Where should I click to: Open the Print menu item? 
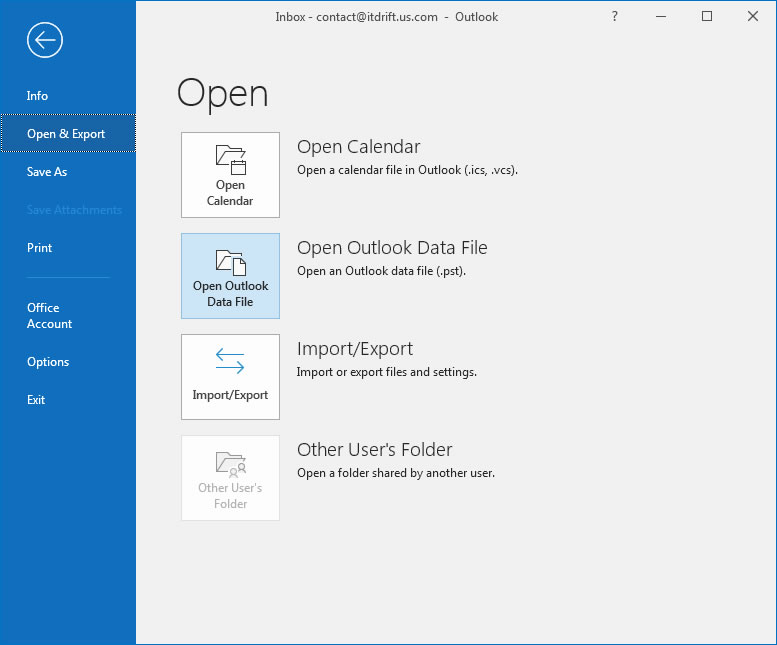(68, 247)
